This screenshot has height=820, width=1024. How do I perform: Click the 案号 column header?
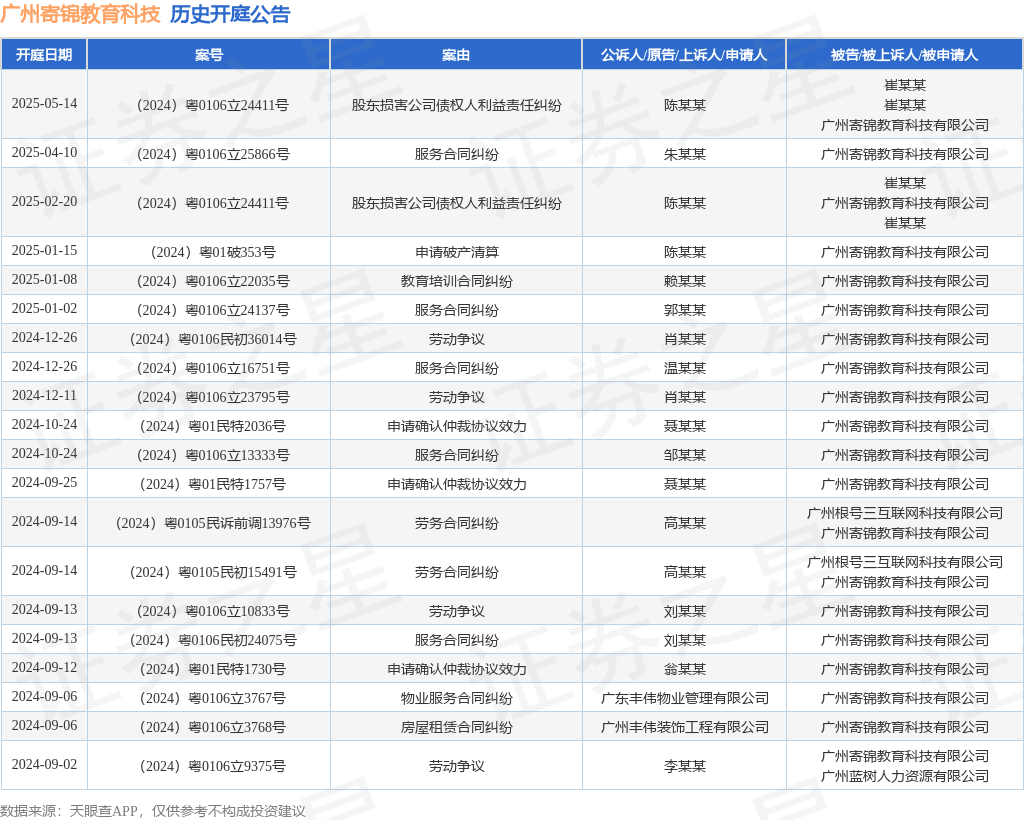click(x=209, y=55)
